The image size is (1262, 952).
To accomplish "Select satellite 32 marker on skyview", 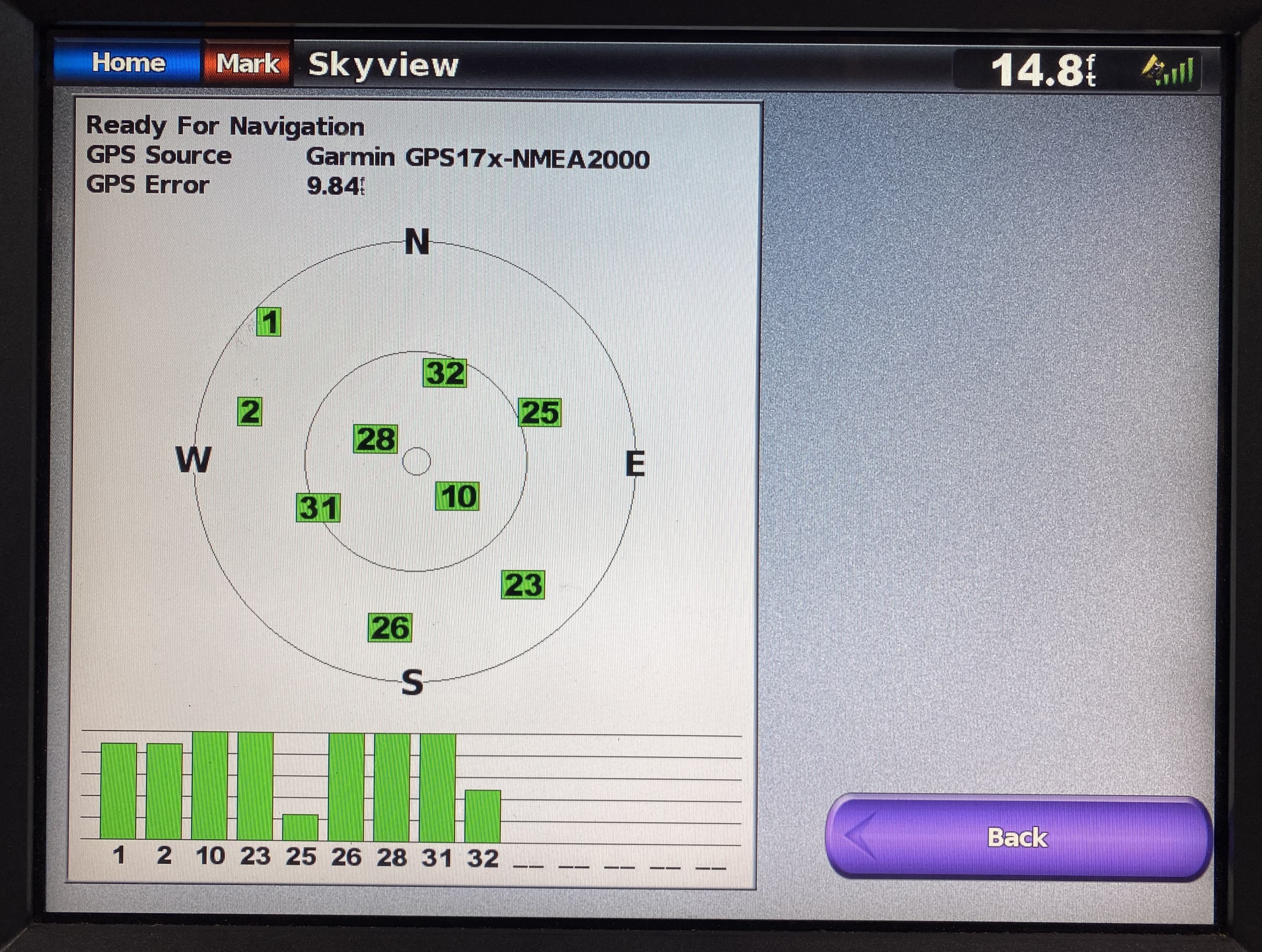I will (445, 374).
